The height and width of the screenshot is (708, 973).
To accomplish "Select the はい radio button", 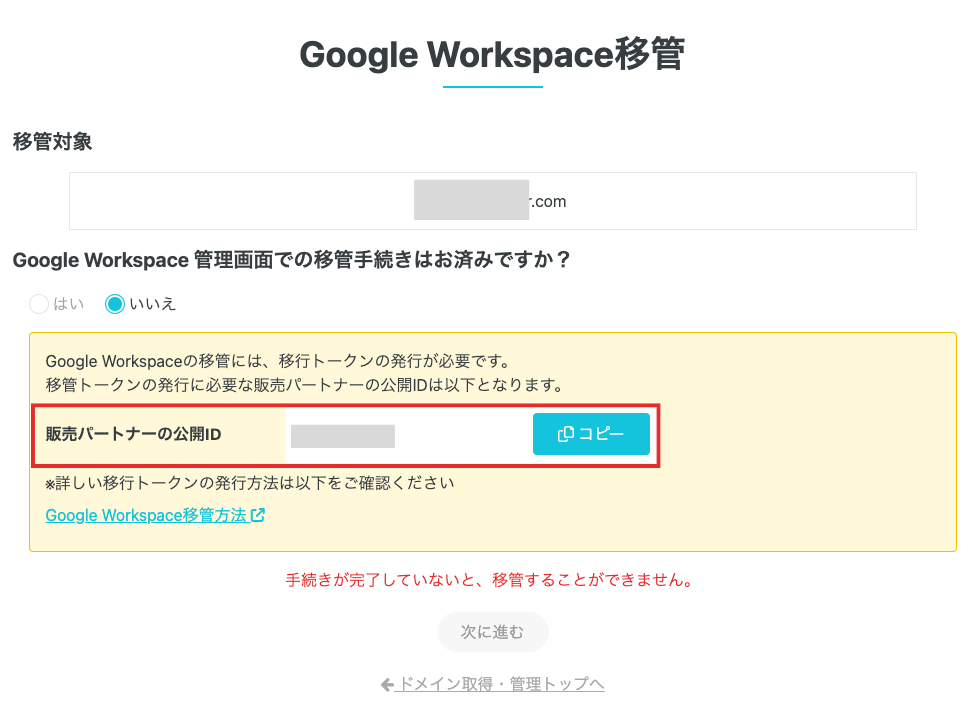I will click(38, 304).
